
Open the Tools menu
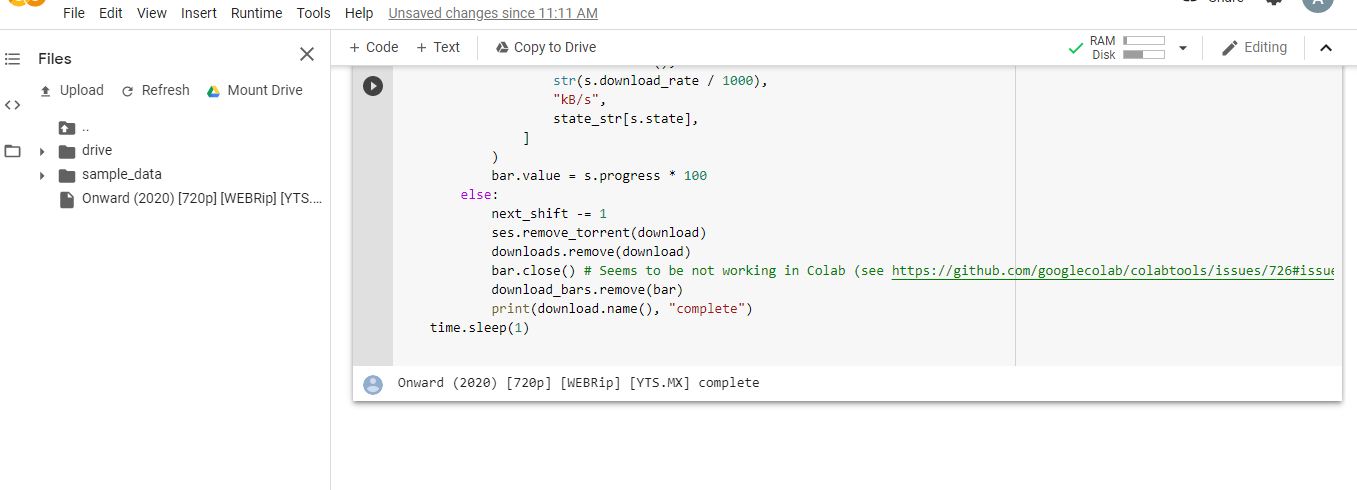point(313,13)
